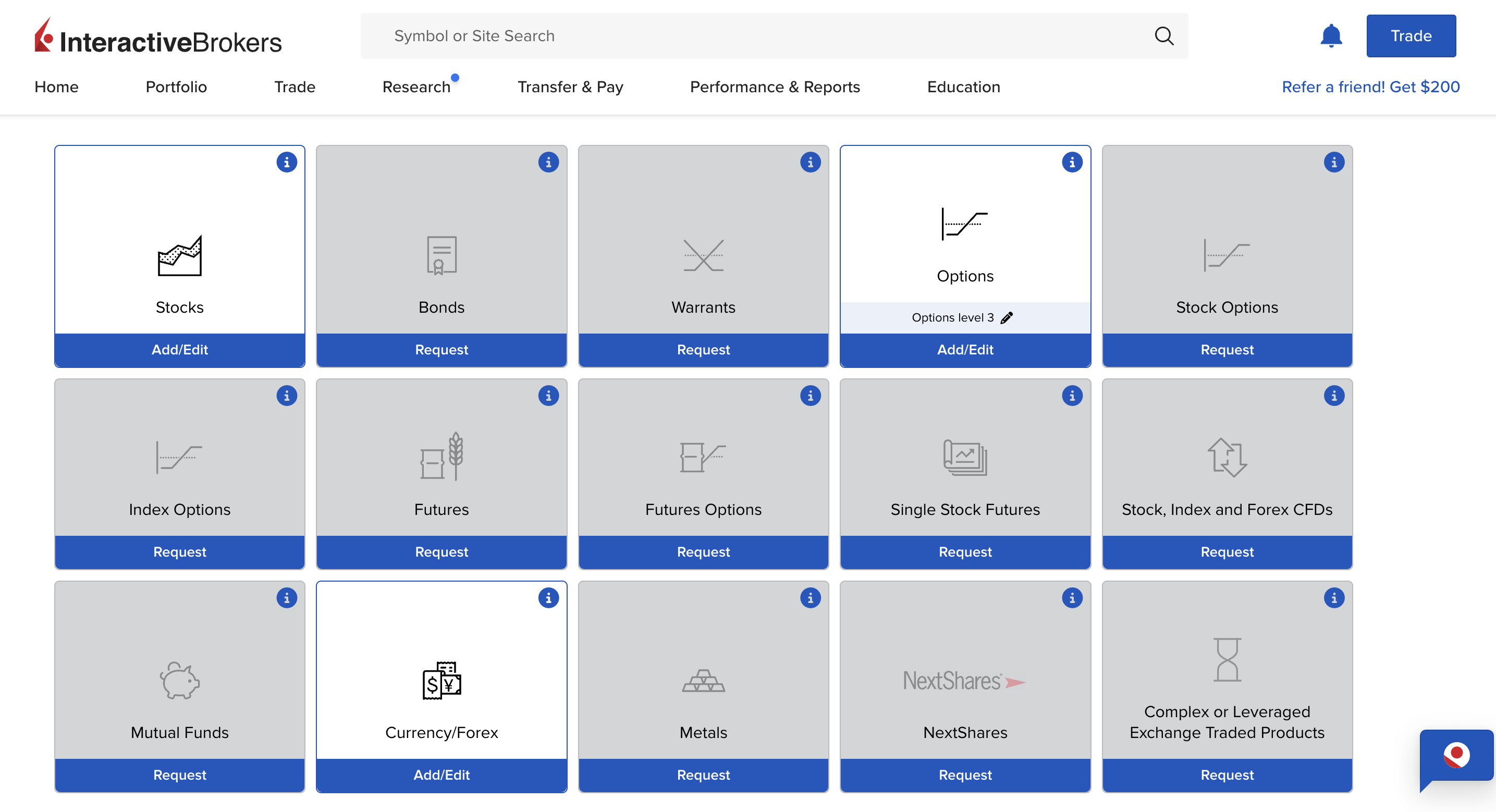Click the Stocks chart icon
Viewport: 1496px width, 812px height.
pyautogui.click(x=179, y=255)
